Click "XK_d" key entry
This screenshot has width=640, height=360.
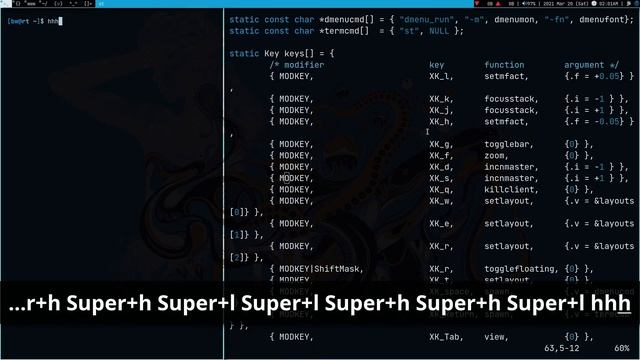441,167
